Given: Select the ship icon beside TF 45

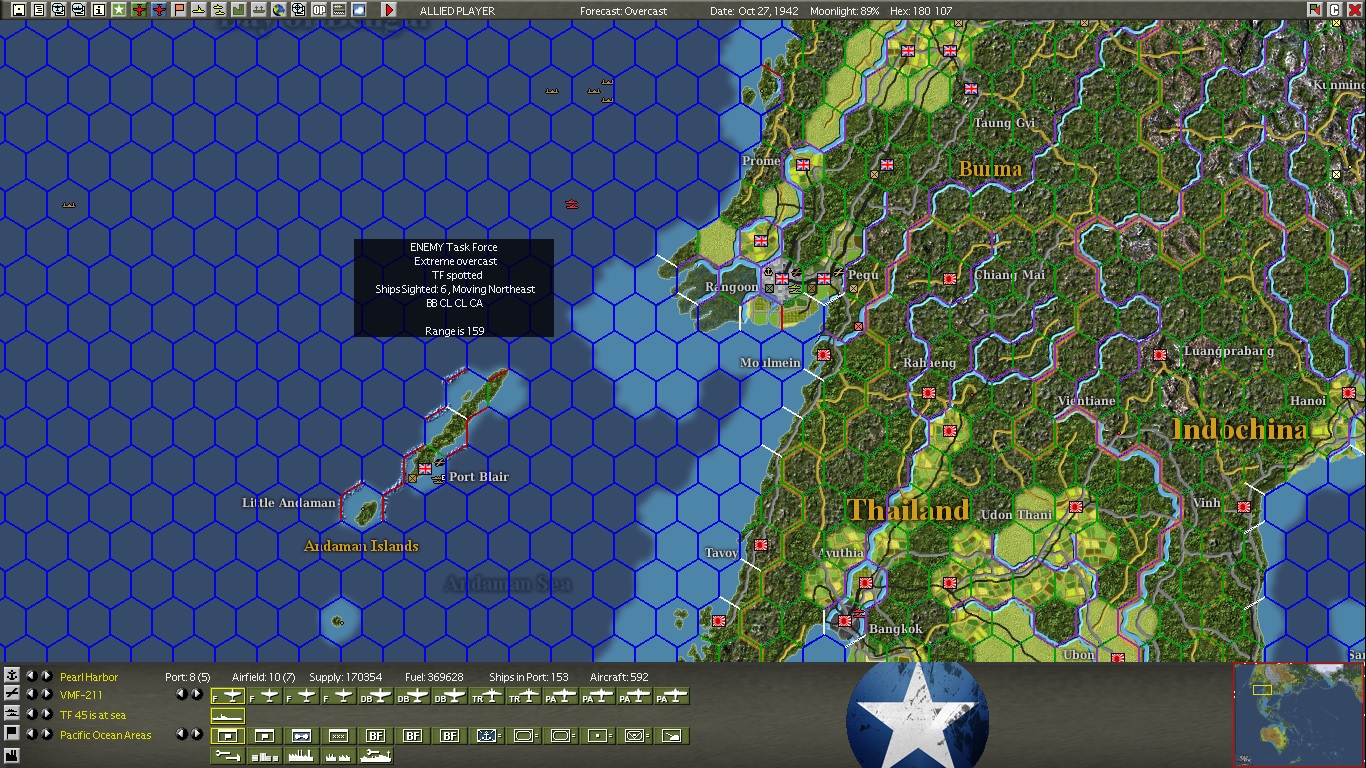Looking at the screenshot, I should click(12, 714).
